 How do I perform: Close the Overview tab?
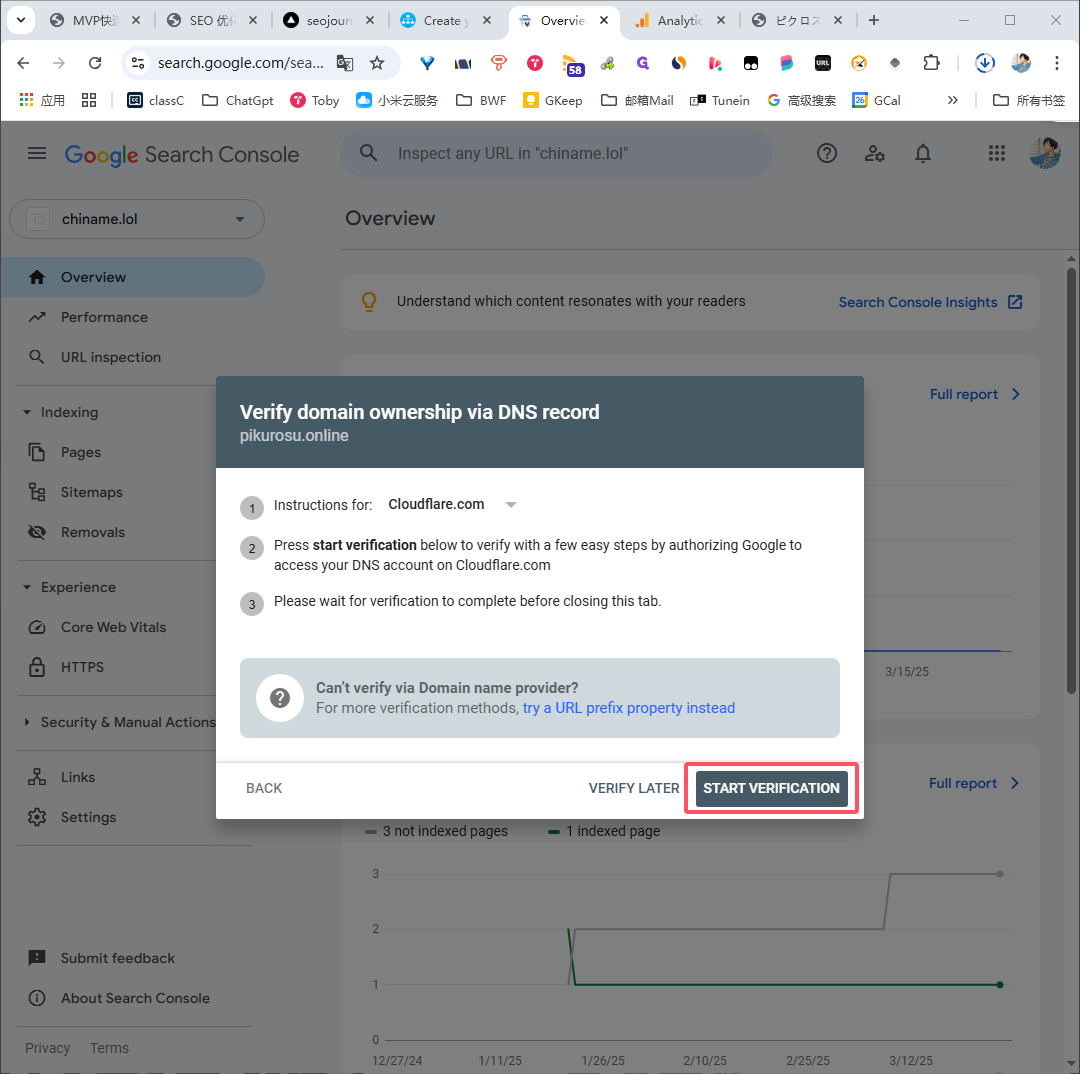pos(604,20)
